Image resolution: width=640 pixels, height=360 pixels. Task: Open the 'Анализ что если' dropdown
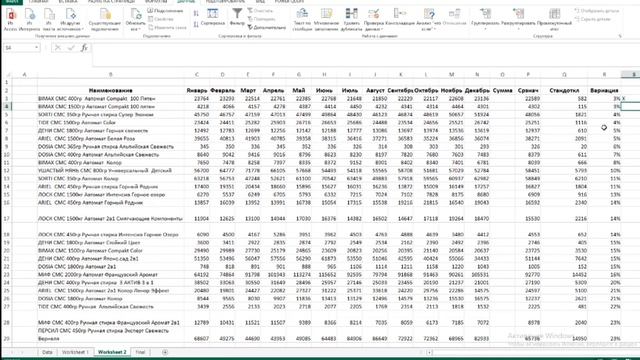point(429,20)
